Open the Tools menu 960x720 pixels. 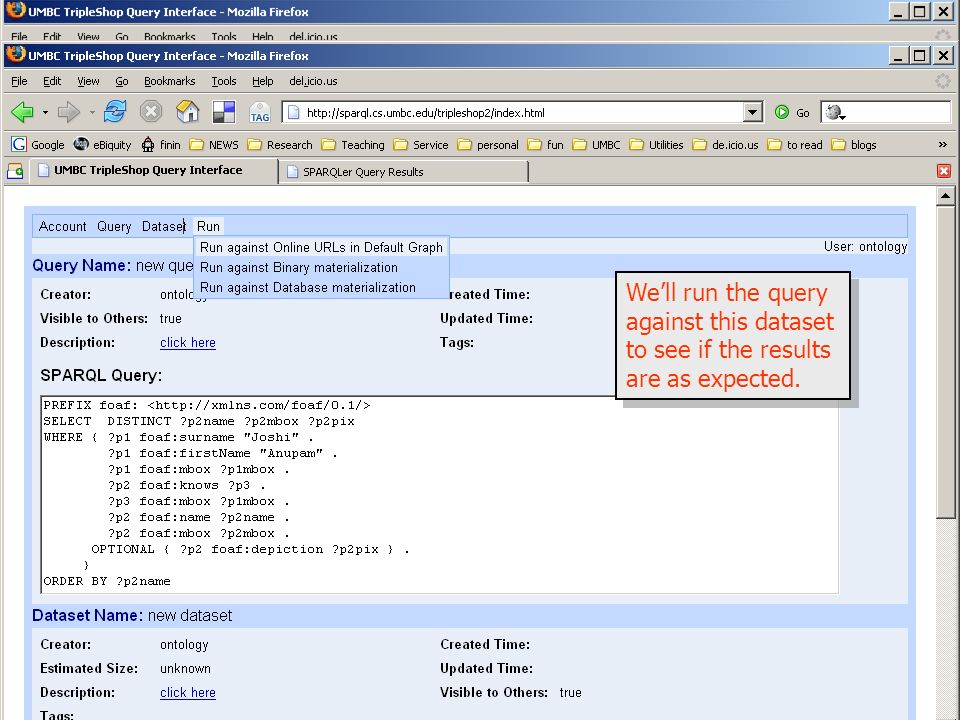click(x=223, y=81)
